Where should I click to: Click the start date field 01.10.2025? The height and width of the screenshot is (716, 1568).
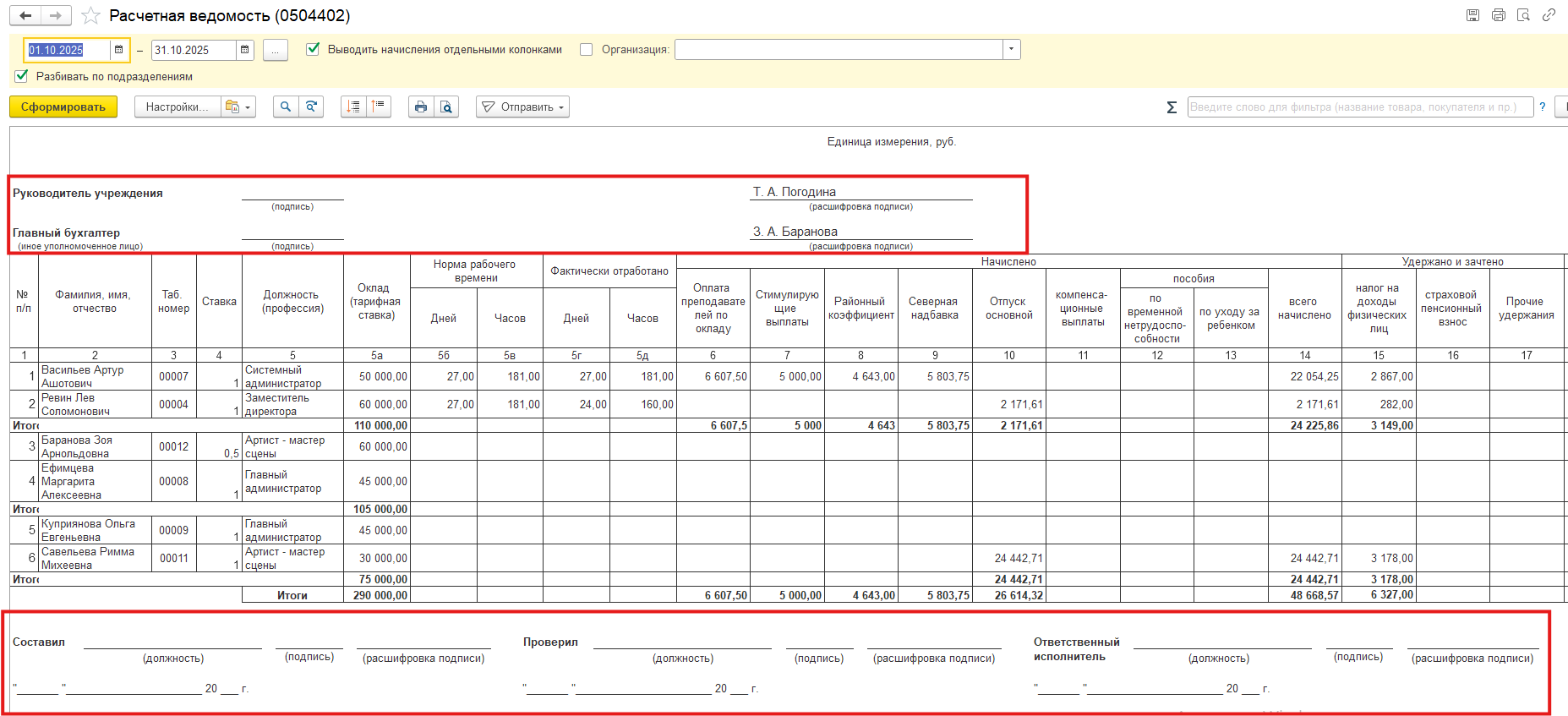[68, 50]
